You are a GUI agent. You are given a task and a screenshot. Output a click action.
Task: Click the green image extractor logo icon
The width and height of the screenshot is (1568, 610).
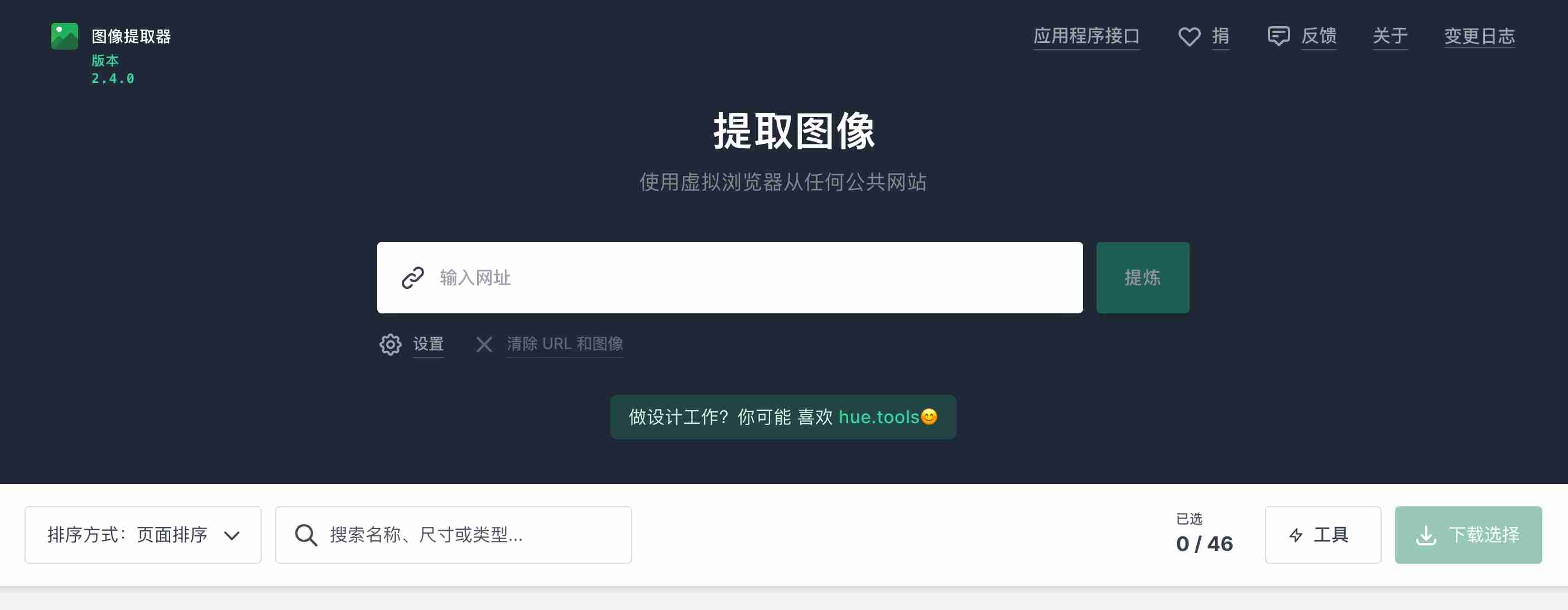(65, 36)
